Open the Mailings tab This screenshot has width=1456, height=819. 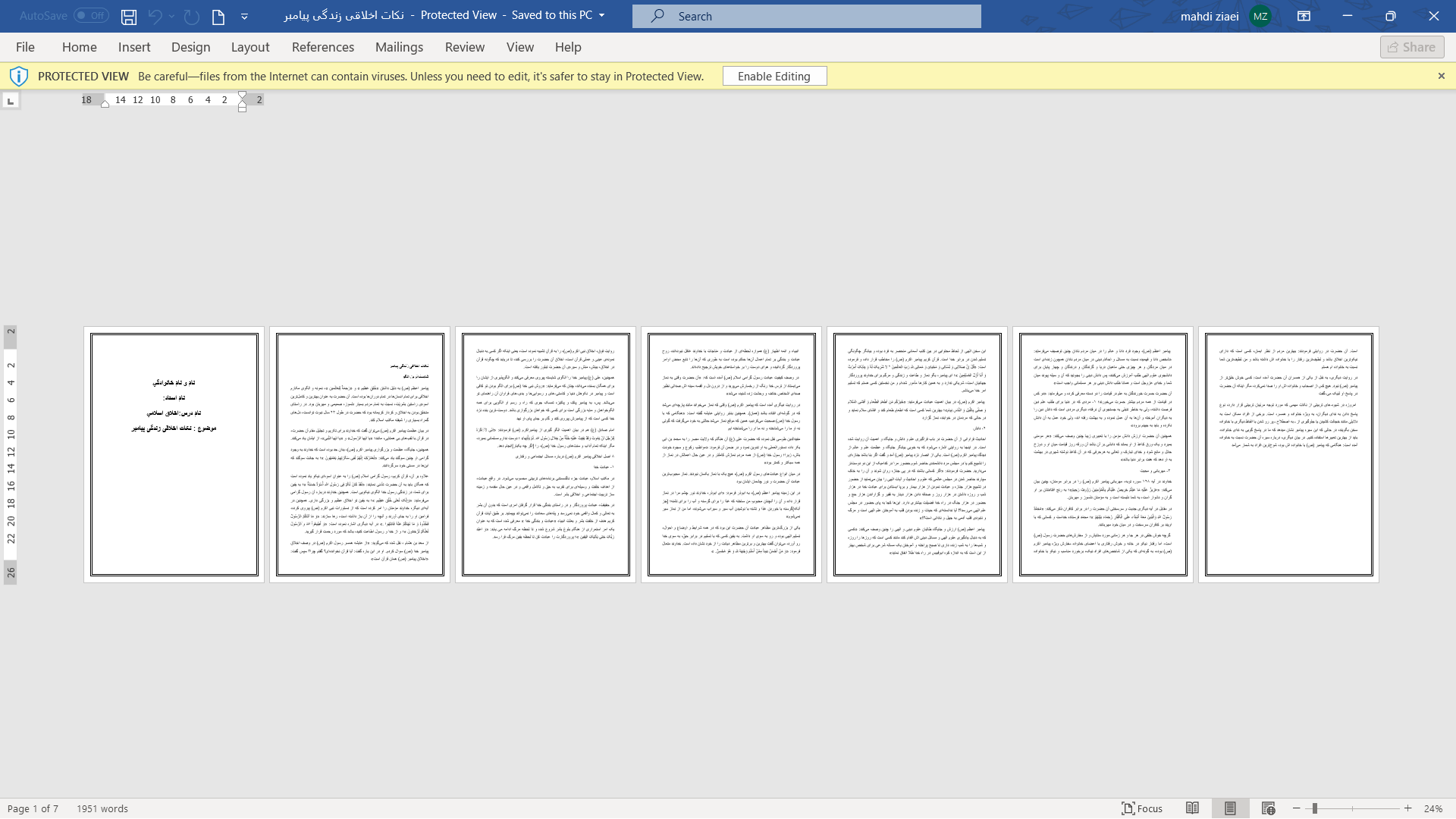(x=399, y=47)
